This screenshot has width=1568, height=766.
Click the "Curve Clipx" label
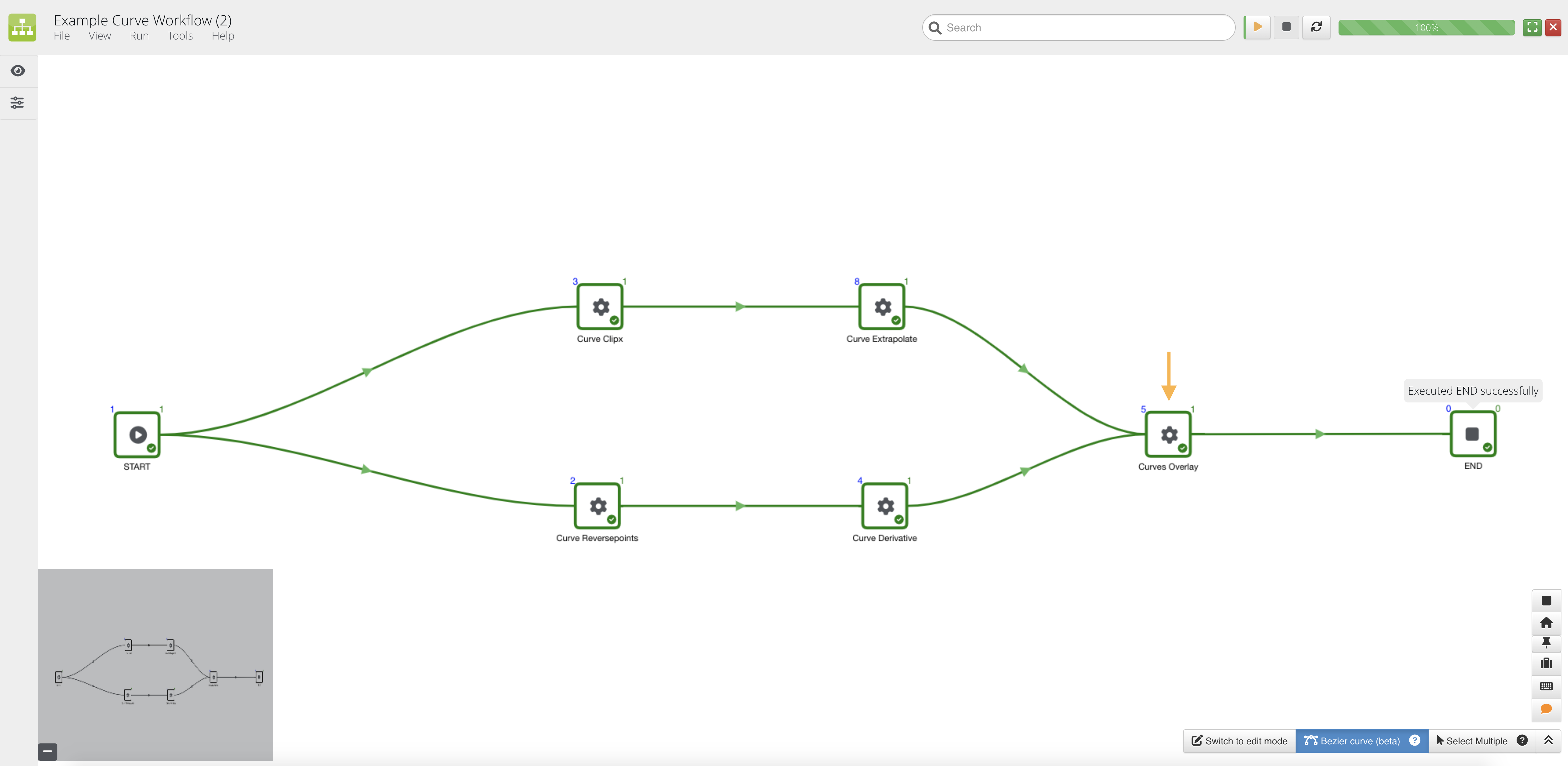pos(600,338)
